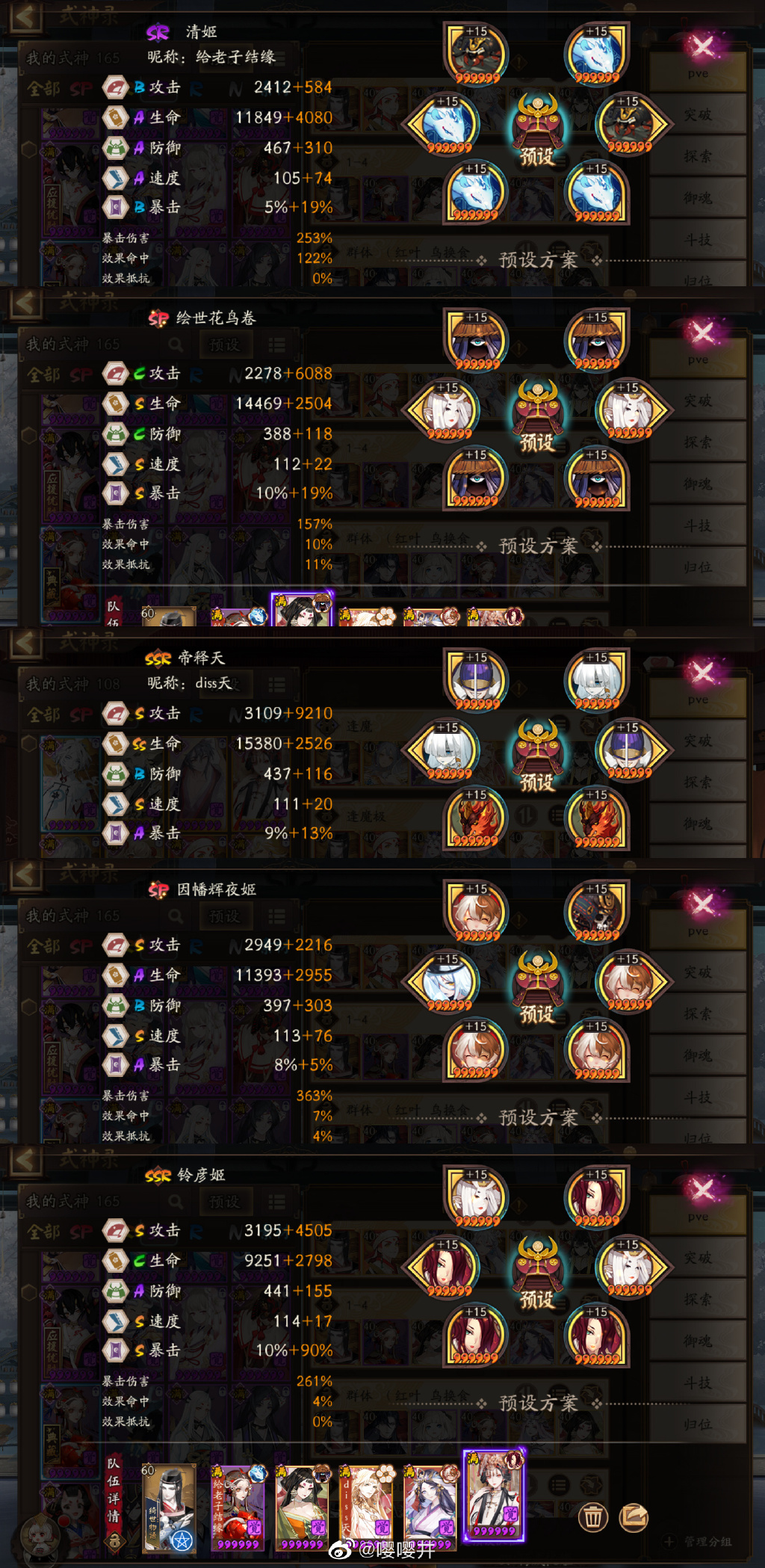This screenshot has height=1568, width=765.
Task: Click the trash can icon near the team lineup
Action: [593, 1518]
